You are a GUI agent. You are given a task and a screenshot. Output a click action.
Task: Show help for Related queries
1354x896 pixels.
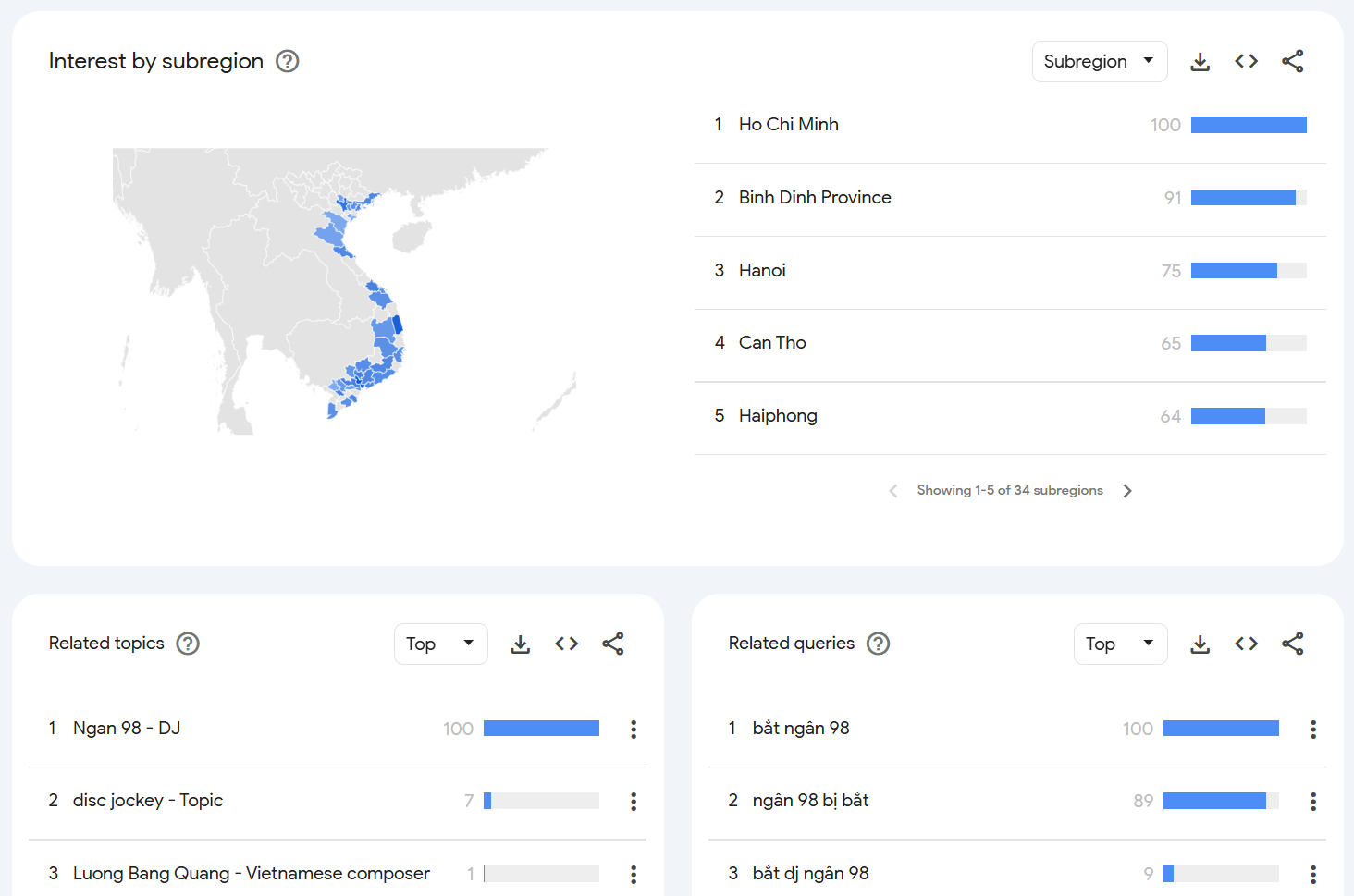pos(878,644)
